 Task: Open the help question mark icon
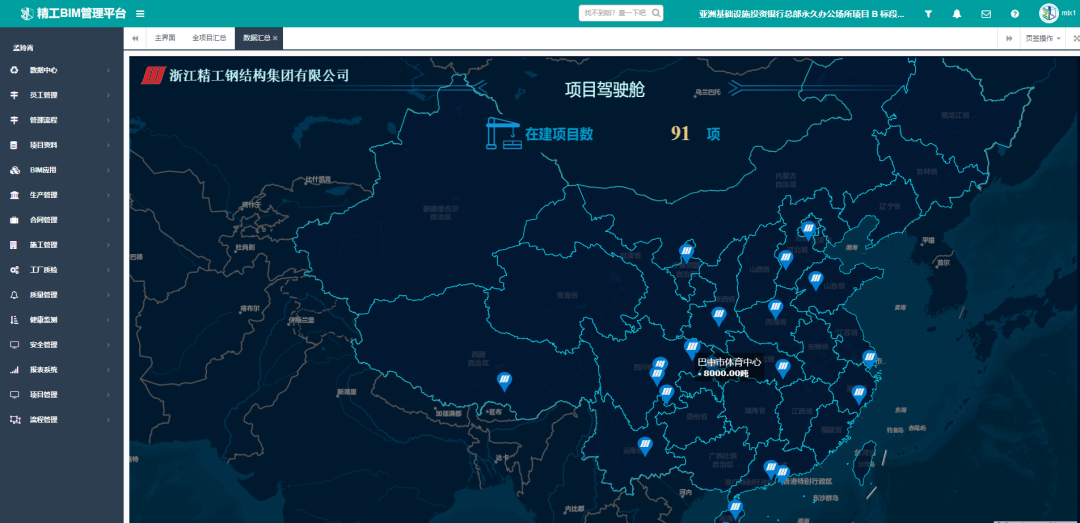(x=1015, y=13)
